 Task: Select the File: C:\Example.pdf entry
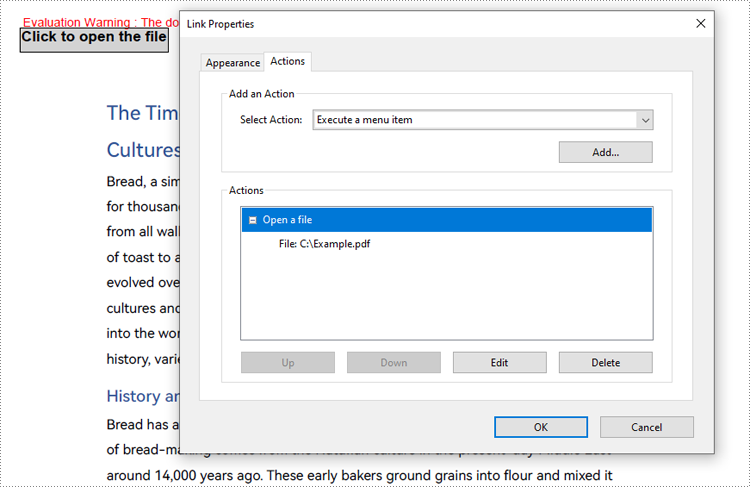324,244
